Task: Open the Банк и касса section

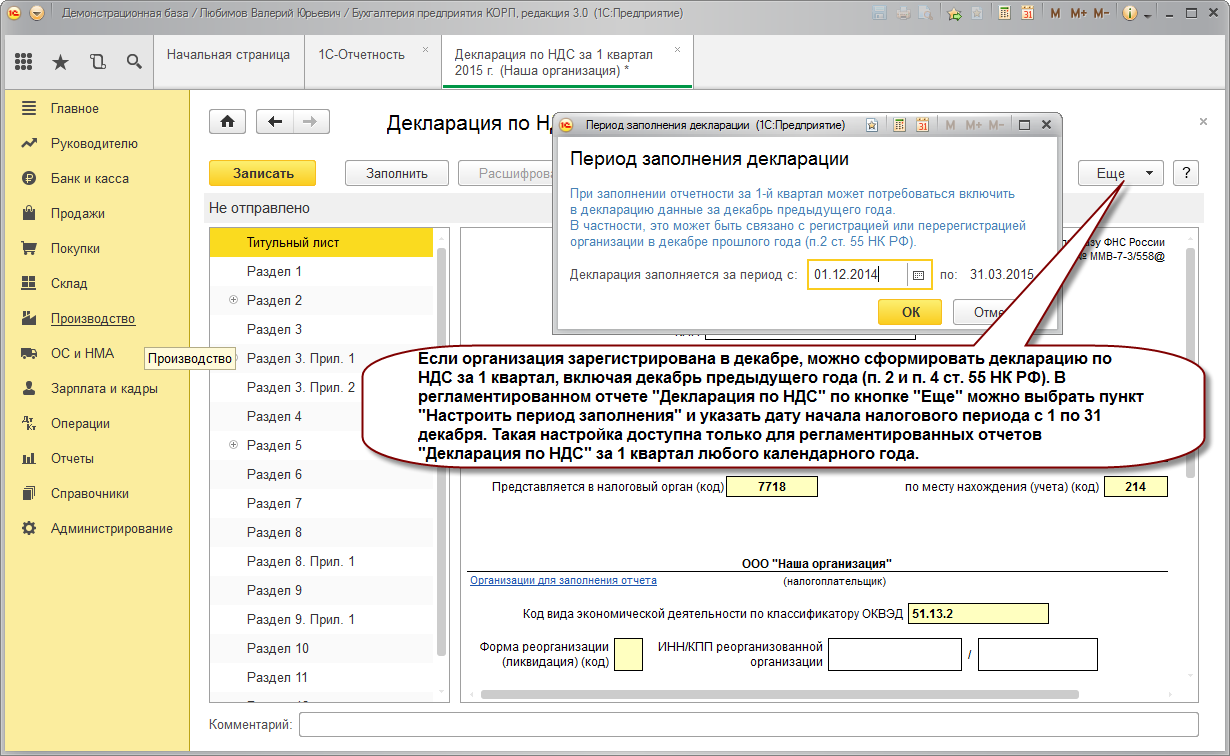Action: click(90, 178)
